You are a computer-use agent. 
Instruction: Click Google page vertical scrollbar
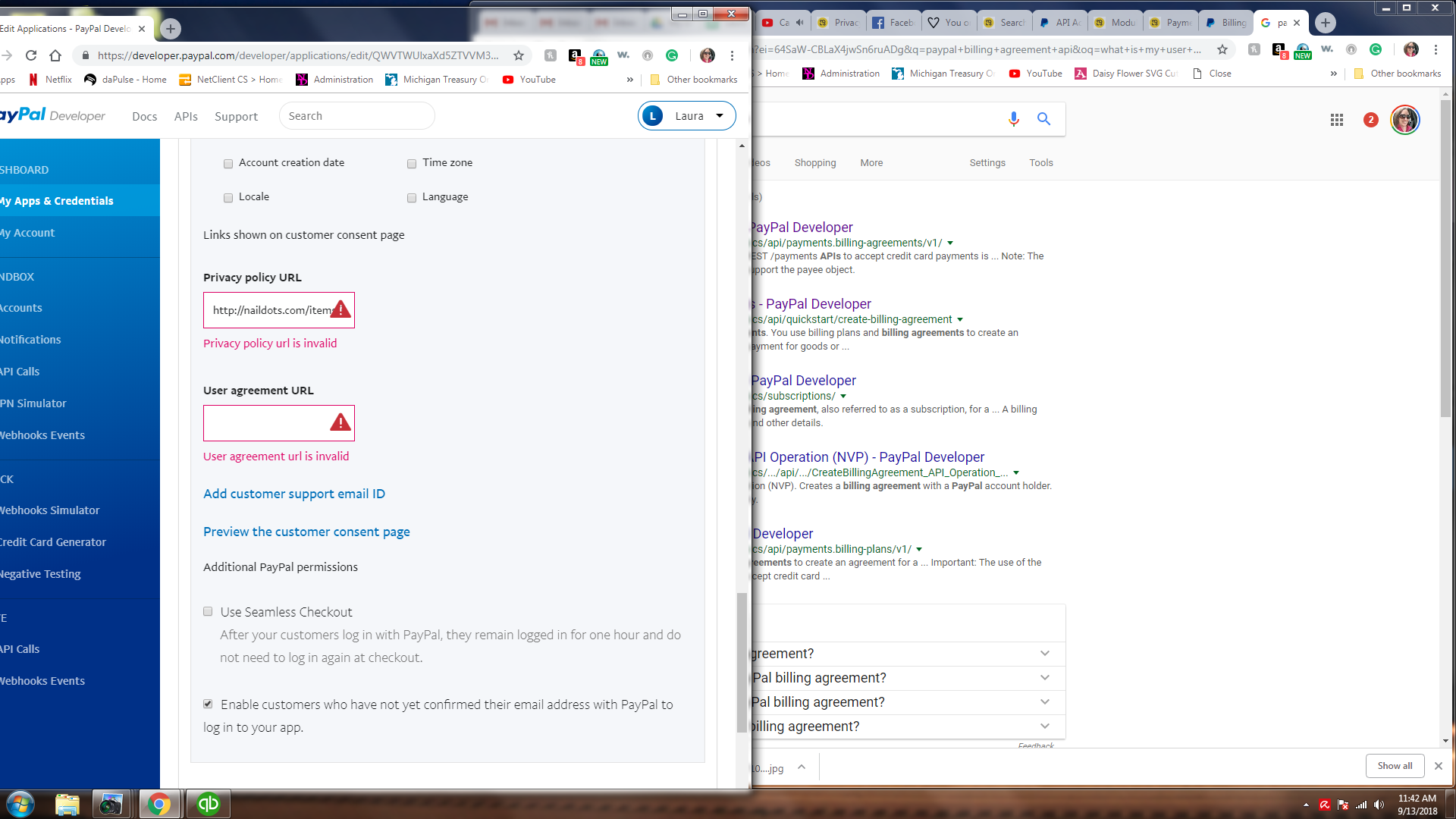point(1445,258)
